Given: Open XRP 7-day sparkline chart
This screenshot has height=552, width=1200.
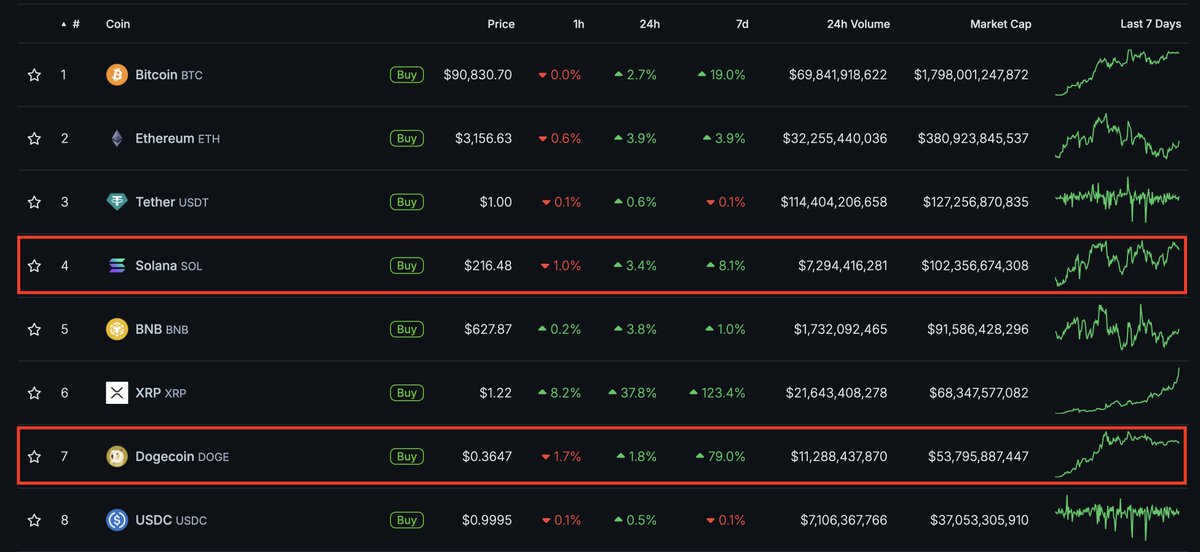Looking at the screenshot, I should [1118, 391].
